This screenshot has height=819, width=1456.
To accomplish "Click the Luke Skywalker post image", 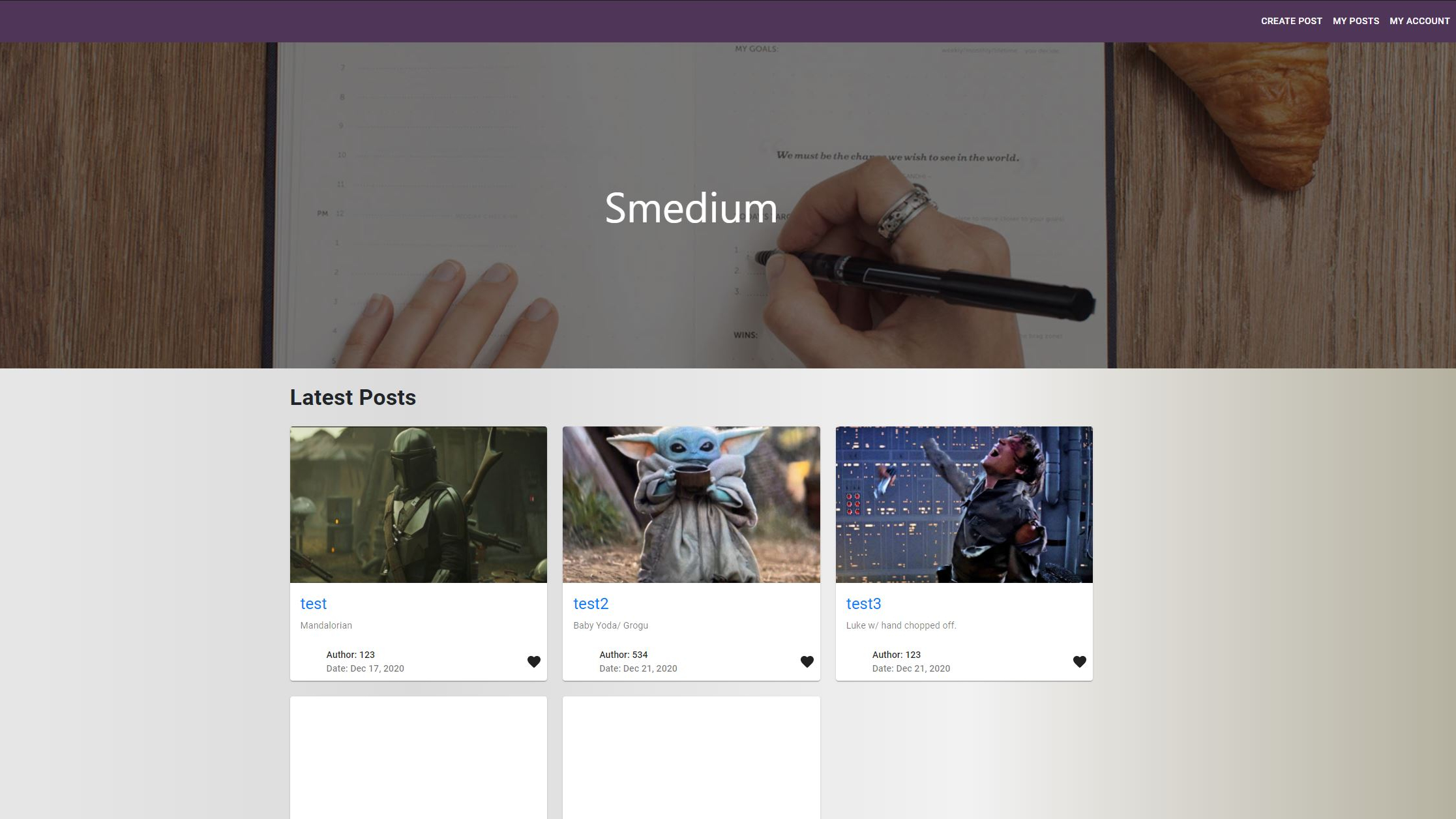I will 964,505.
